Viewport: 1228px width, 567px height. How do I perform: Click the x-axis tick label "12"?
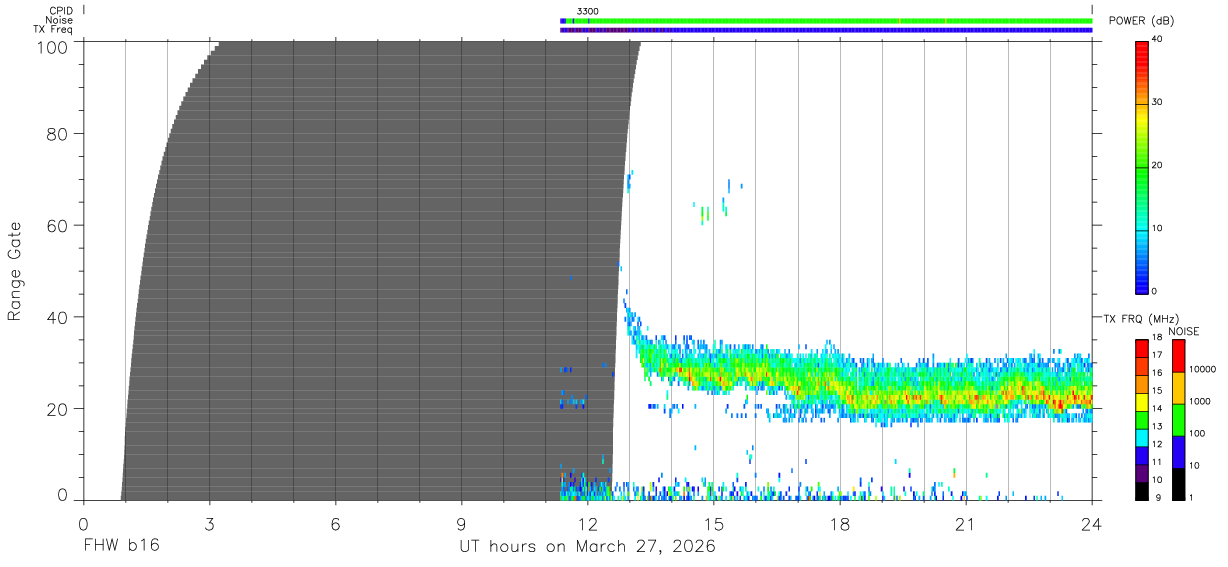[587, 523]
